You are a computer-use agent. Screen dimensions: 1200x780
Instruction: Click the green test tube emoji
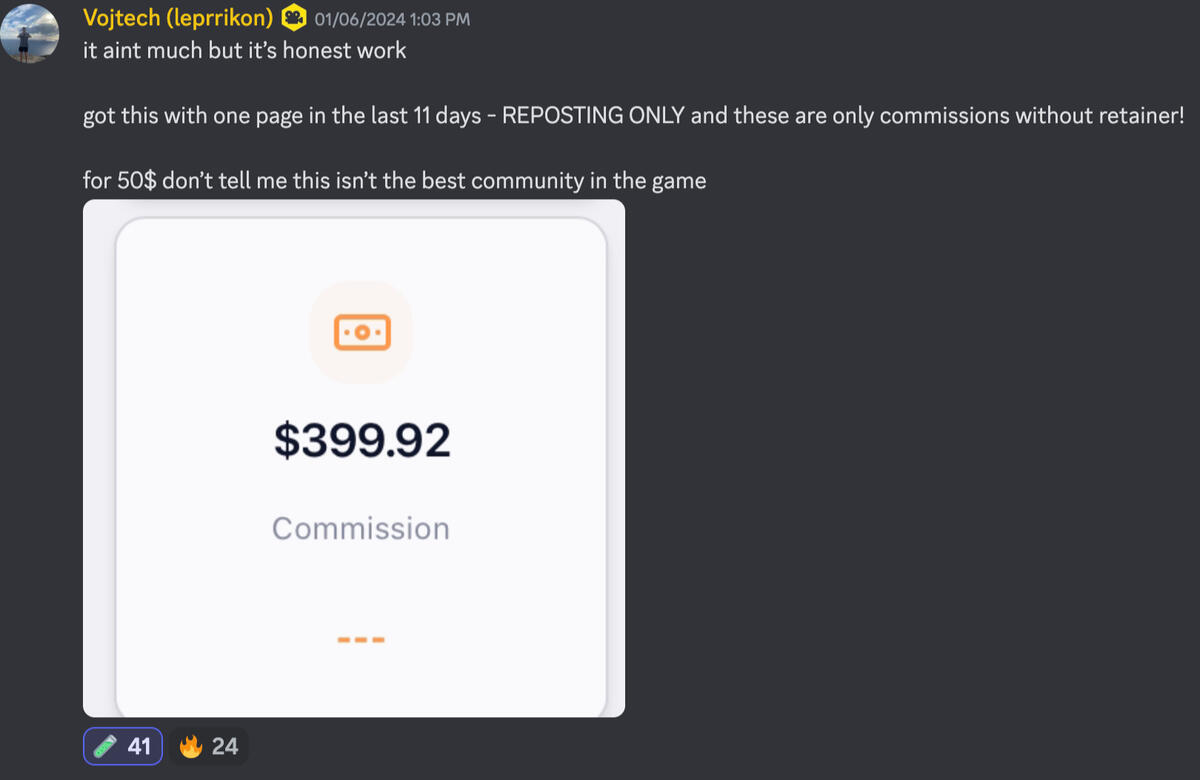[105, 746]
